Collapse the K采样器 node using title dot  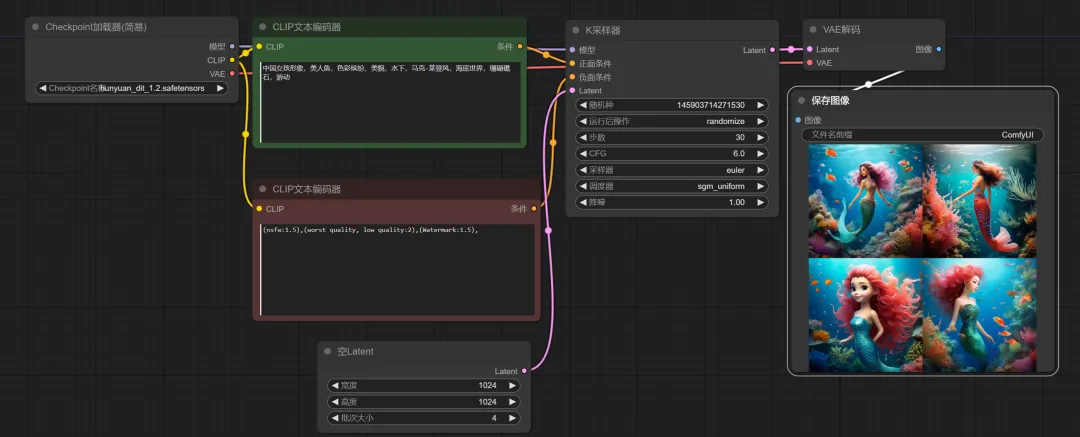tap(576, 30)
